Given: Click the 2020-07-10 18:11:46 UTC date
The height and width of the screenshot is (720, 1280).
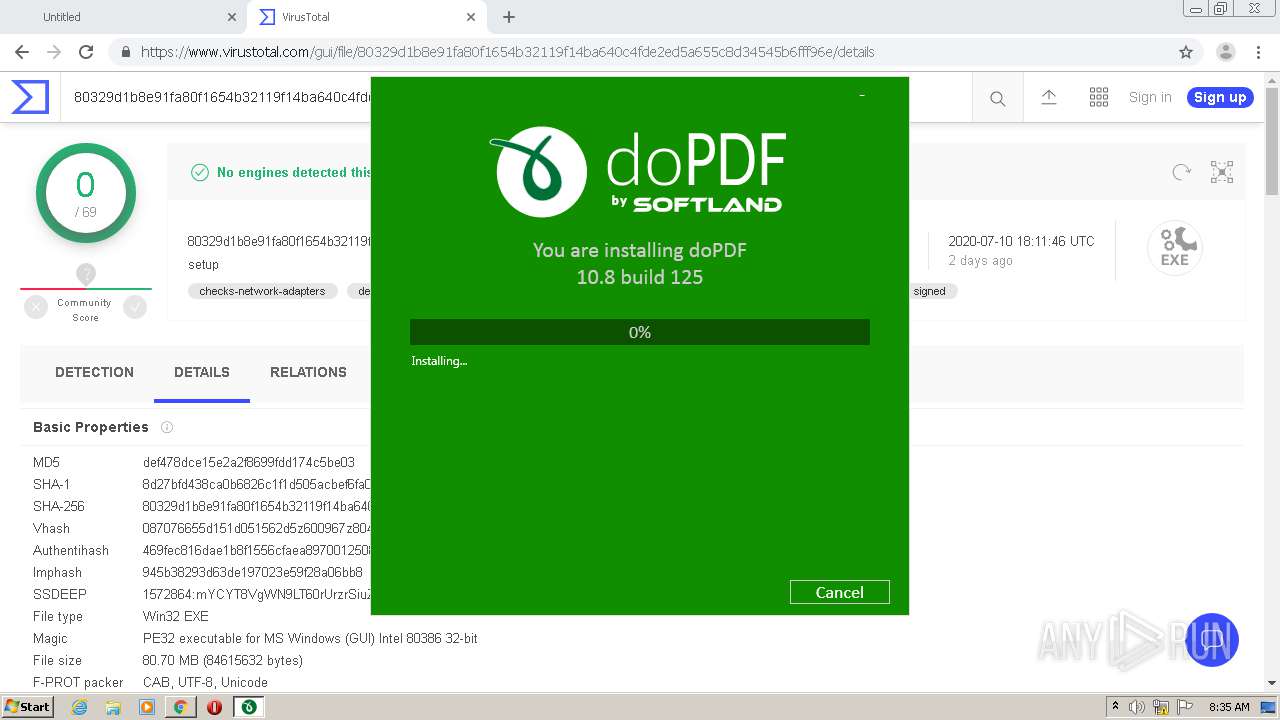Looking at the screenshot, I should [x=1021, y=241].
